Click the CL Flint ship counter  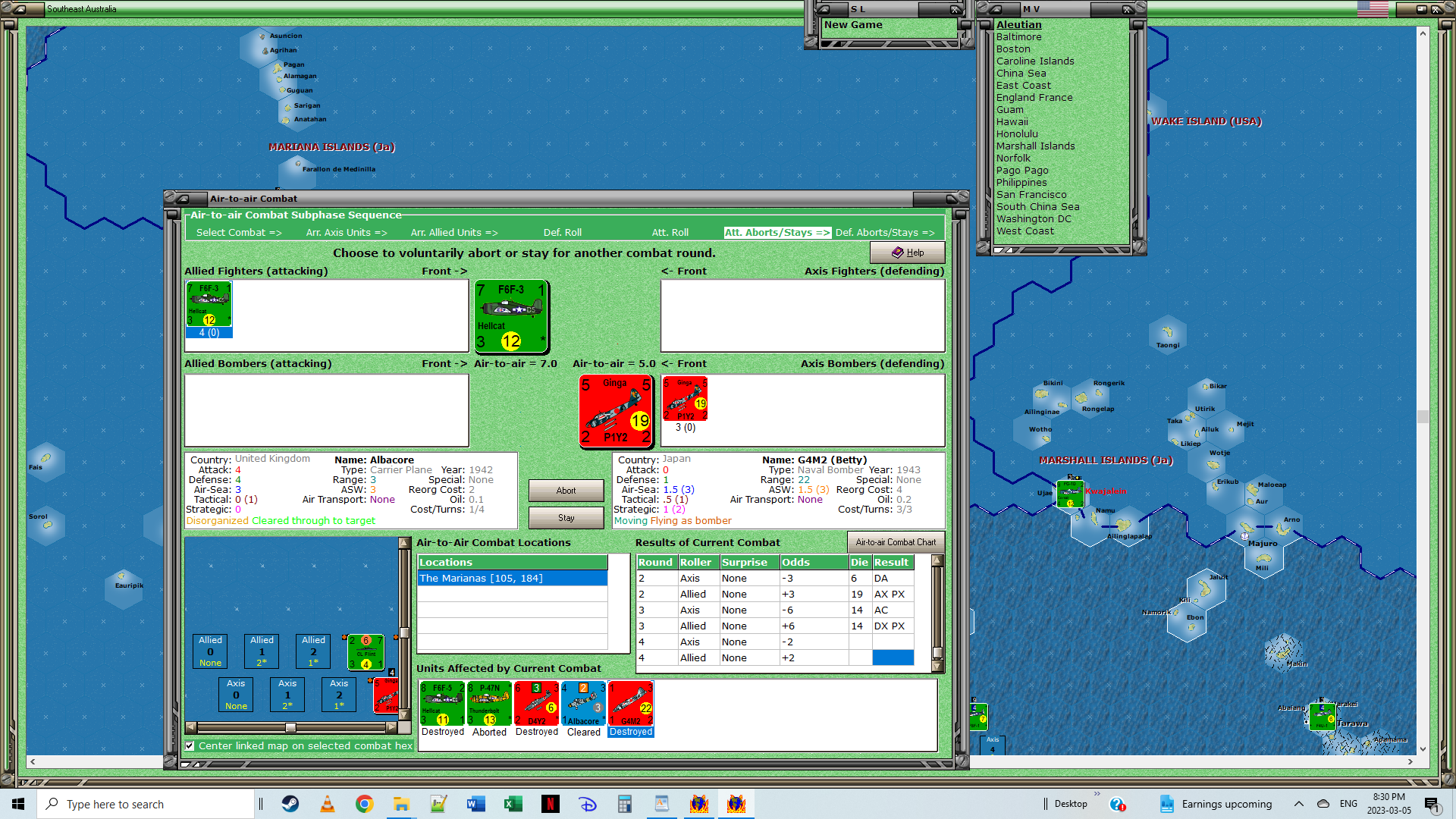[366, 652]
